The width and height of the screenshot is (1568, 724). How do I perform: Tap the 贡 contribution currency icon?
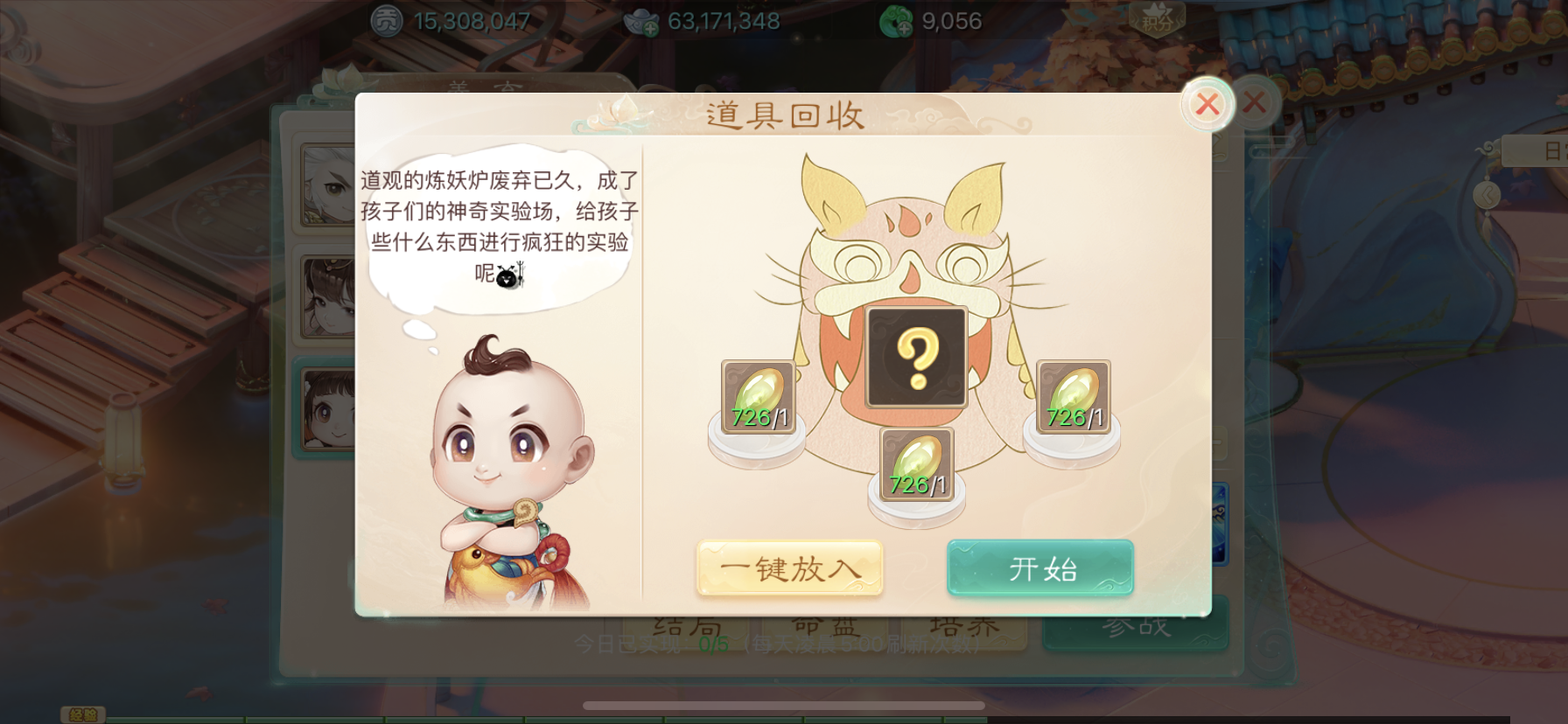[387, 20]
